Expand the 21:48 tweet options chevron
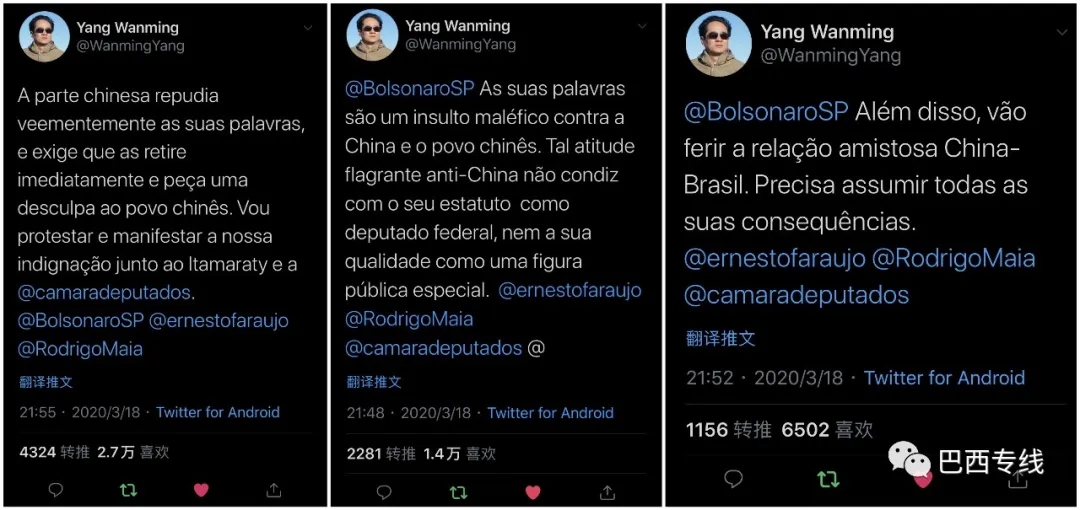Viewport: 1080px width, 510px height. click(x=642, y=26)
